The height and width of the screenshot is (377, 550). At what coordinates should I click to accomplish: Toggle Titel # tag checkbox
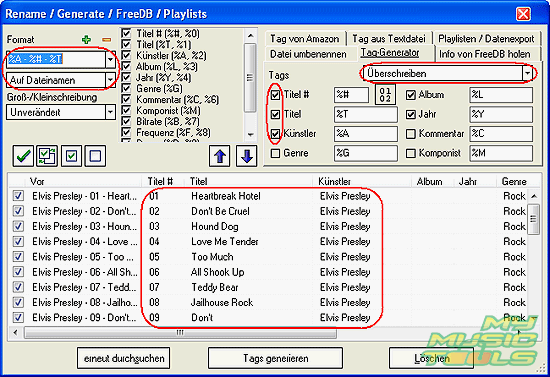coord(275,95)
